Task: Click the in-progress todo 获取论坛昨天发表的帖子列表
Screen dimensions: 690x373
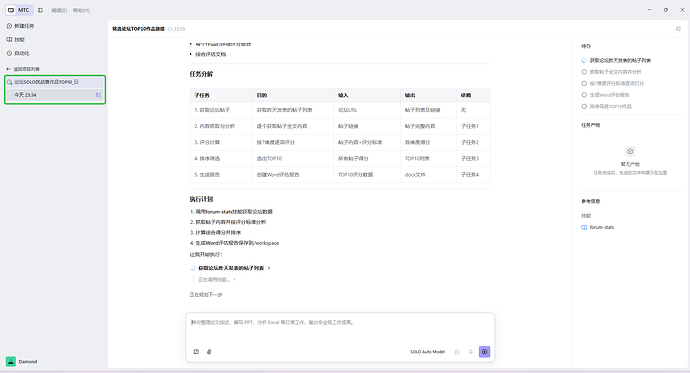Action: (620, 60)
